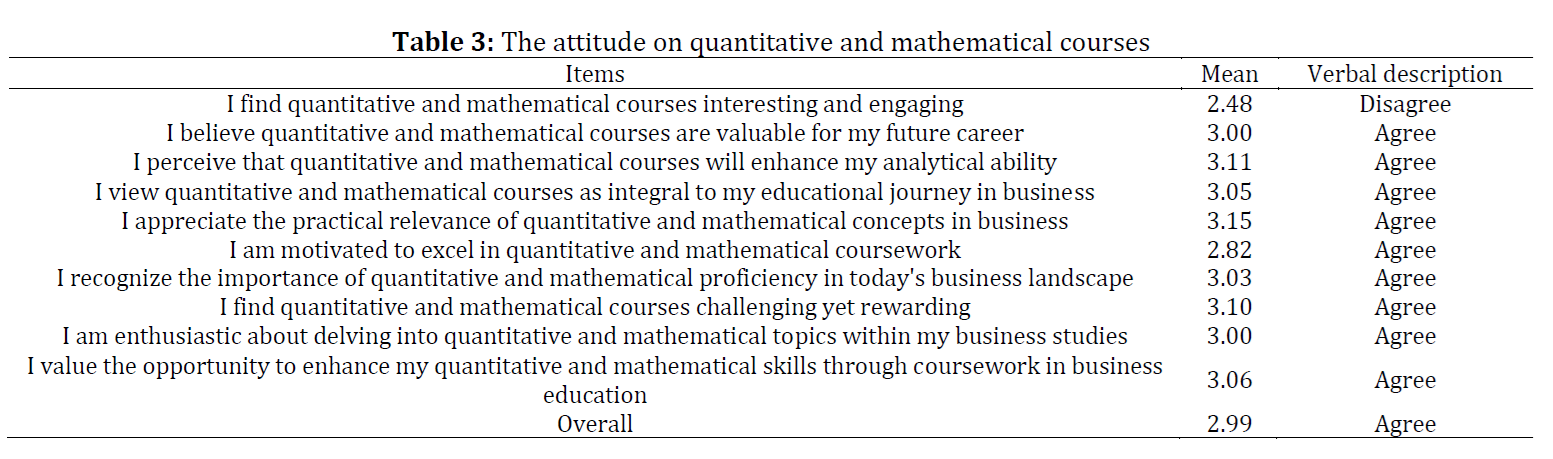This screenshot has height=459, width=1553.
Task: Select the Items column header
Action: tap(595, 74)
